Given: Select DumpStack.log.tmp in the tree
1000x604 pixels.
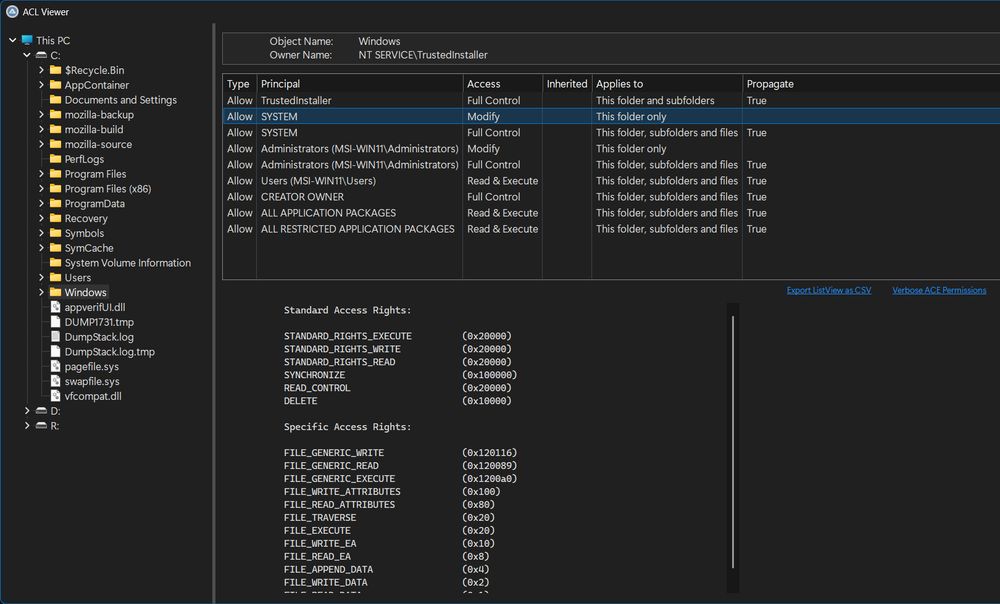Looking at the screenshot, I should [x=110, y=351].
